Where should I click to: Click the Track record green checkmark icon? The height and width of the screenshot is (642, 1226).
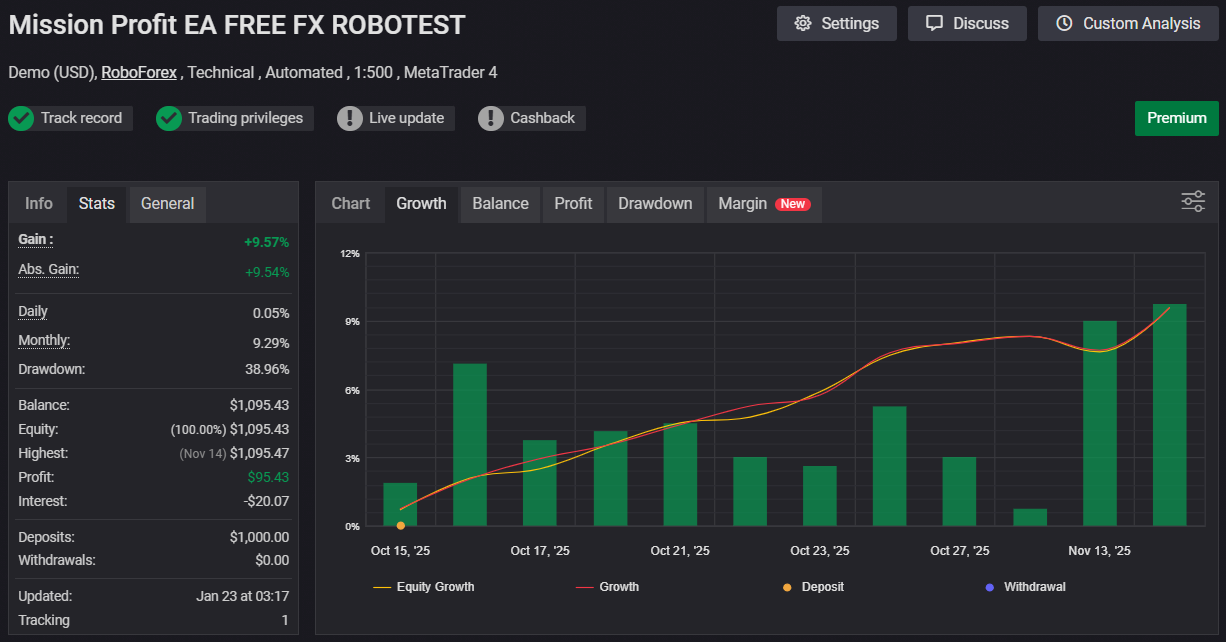tap(21, 118)
